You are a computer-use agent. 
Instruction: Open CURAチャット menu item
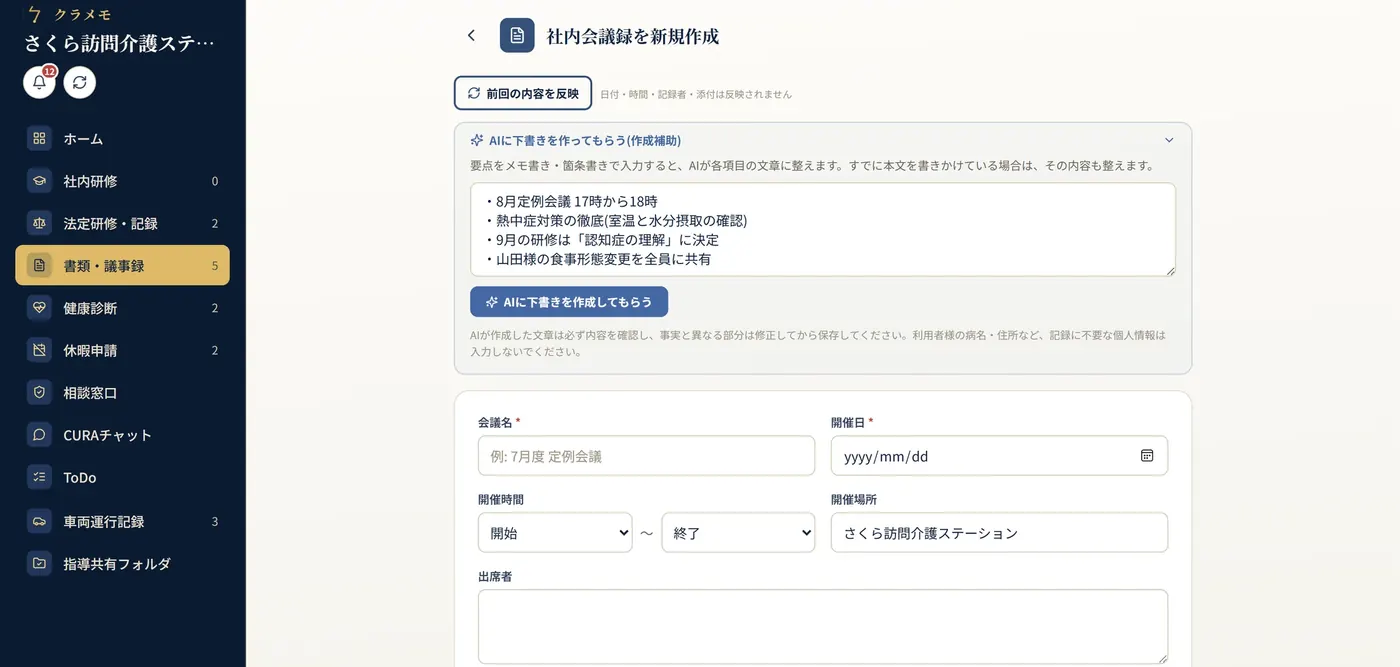tap(122, 435)
